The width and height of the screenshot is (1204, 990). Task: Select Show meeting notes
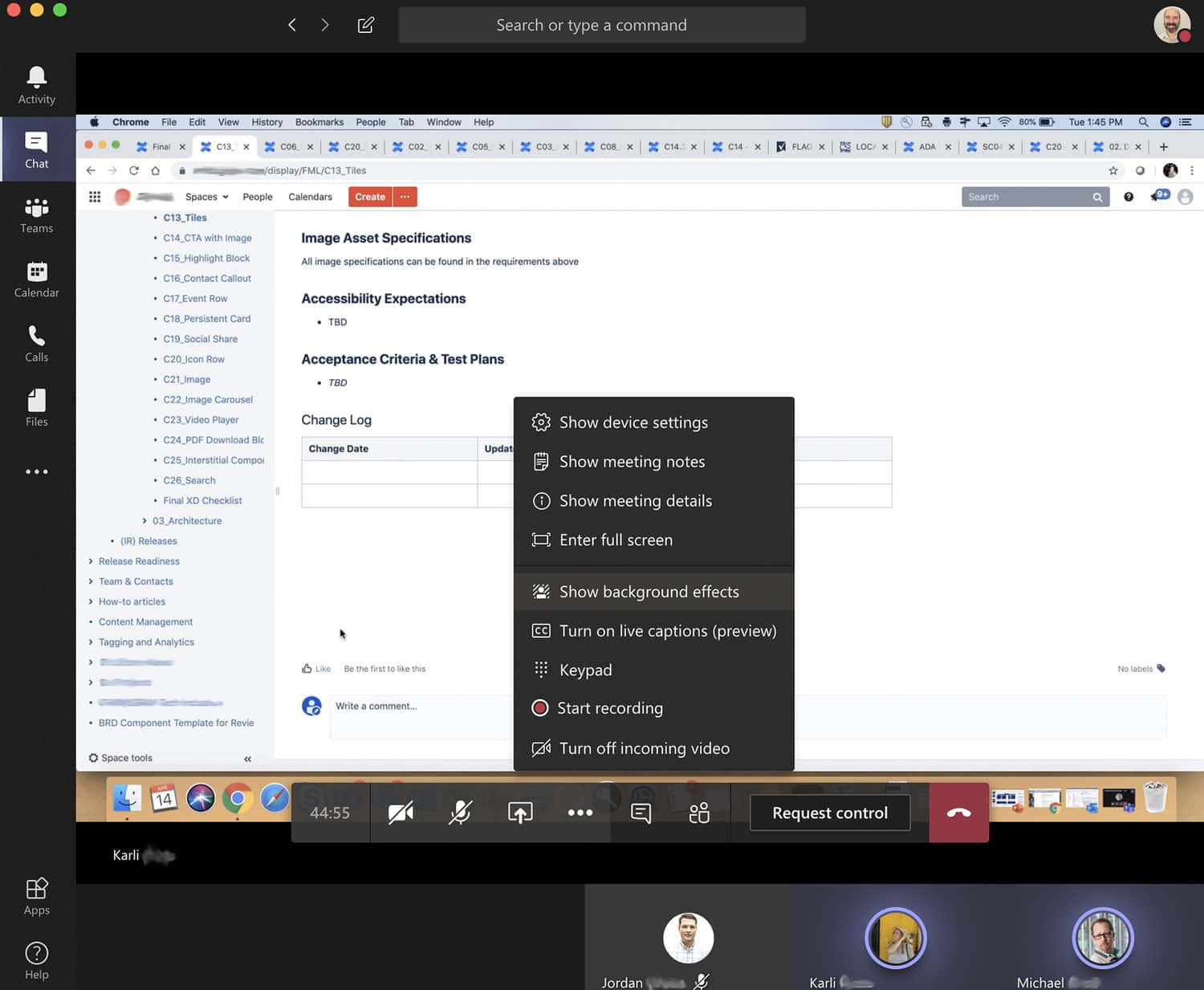(653, 462)
